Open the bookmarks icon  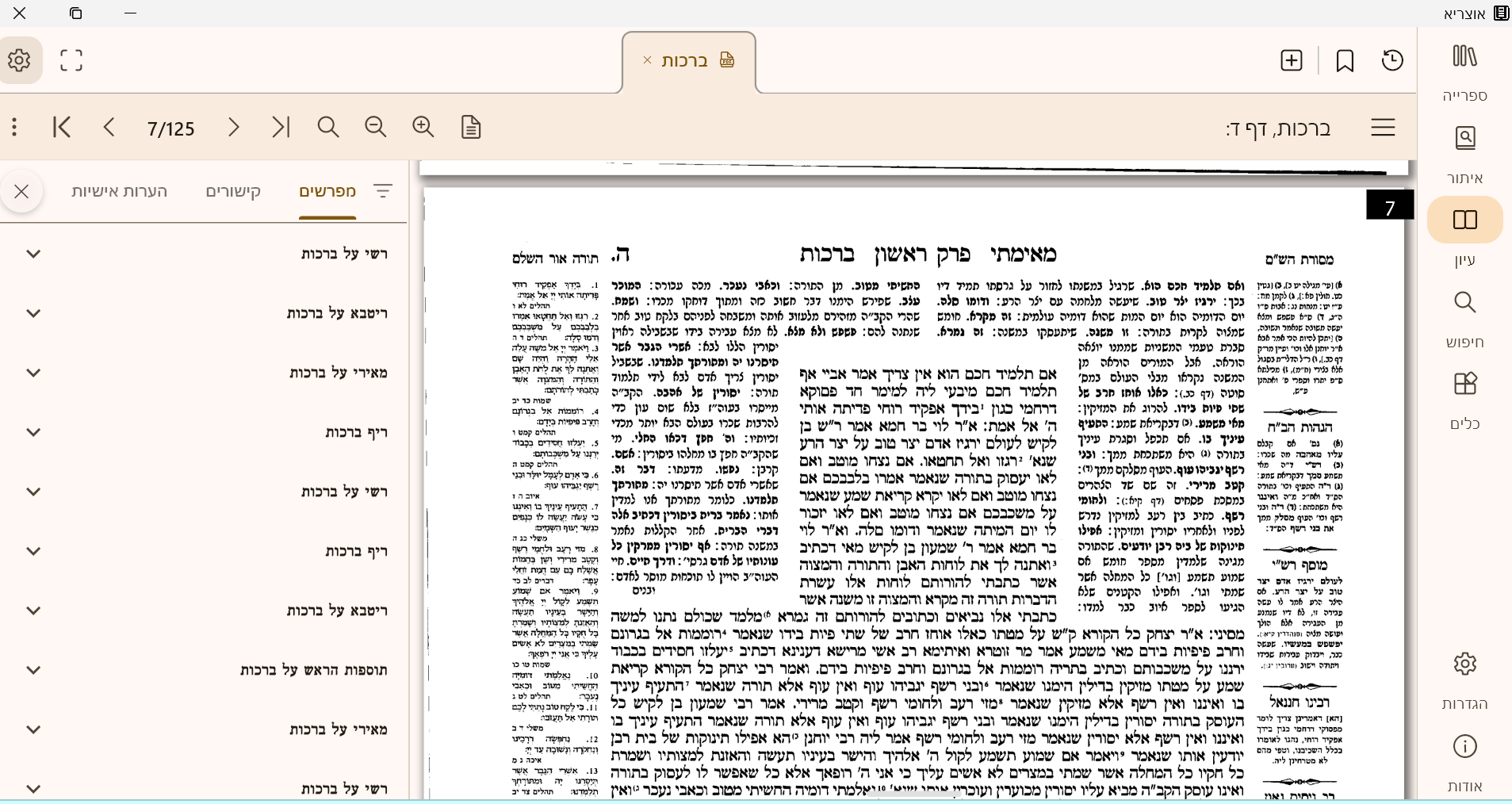[x=1343, y=59]
